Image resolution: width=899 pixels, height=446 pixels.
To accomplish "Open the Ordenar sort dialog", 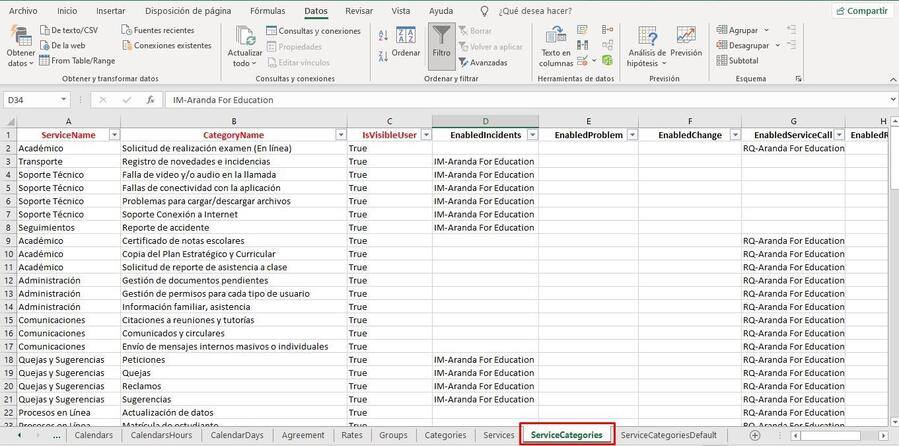I will (x=406, y=45).
